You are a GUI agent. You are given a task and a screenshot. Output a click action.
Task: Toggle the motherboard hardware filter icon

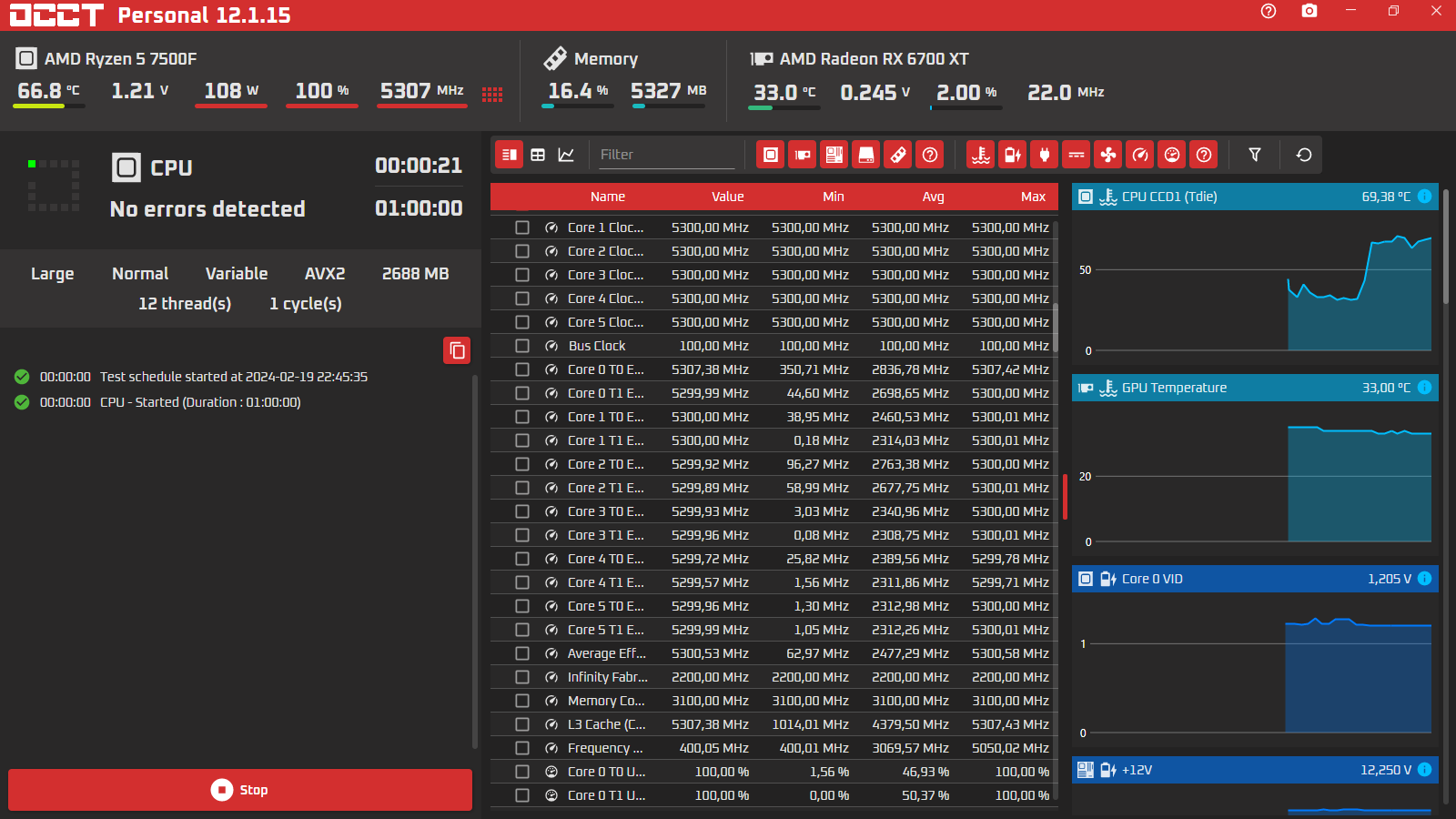coord(834,155)
